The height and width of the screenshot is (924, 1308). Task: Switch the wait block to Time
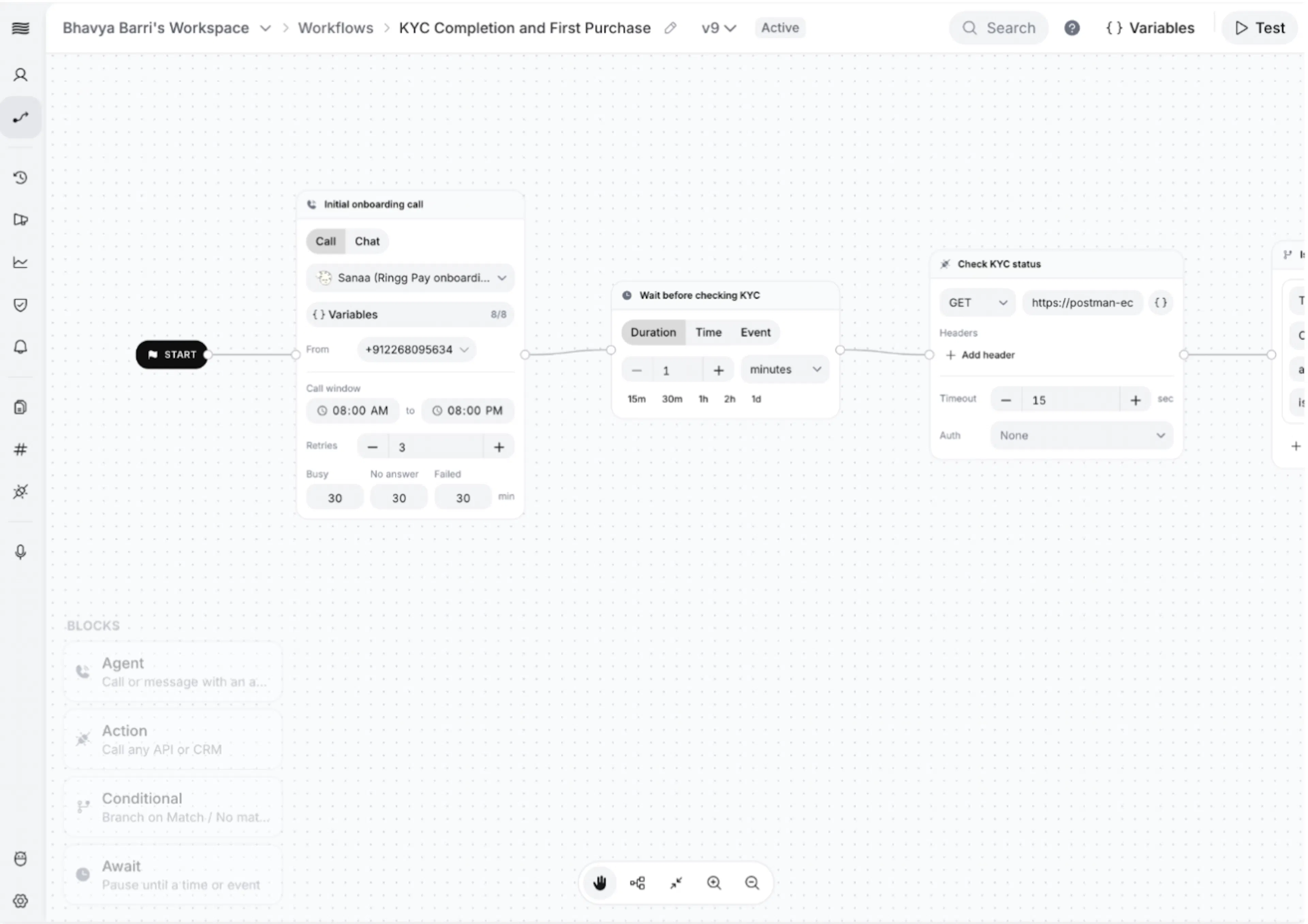point(709,333)
